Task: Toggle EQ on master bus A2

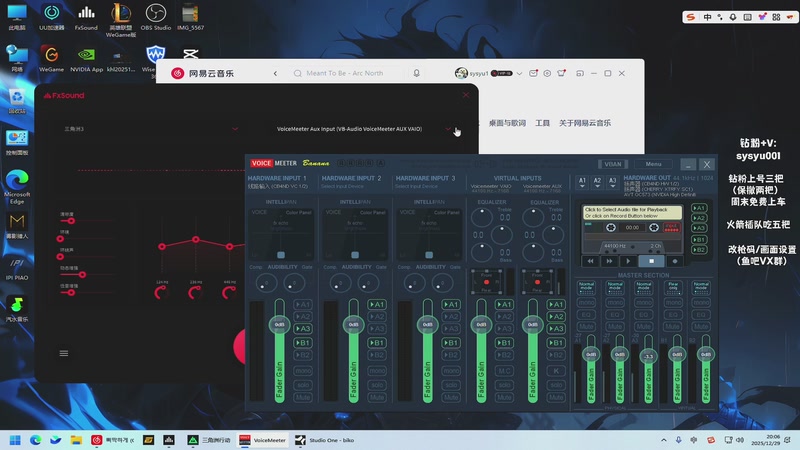Action: pos(615,314)
